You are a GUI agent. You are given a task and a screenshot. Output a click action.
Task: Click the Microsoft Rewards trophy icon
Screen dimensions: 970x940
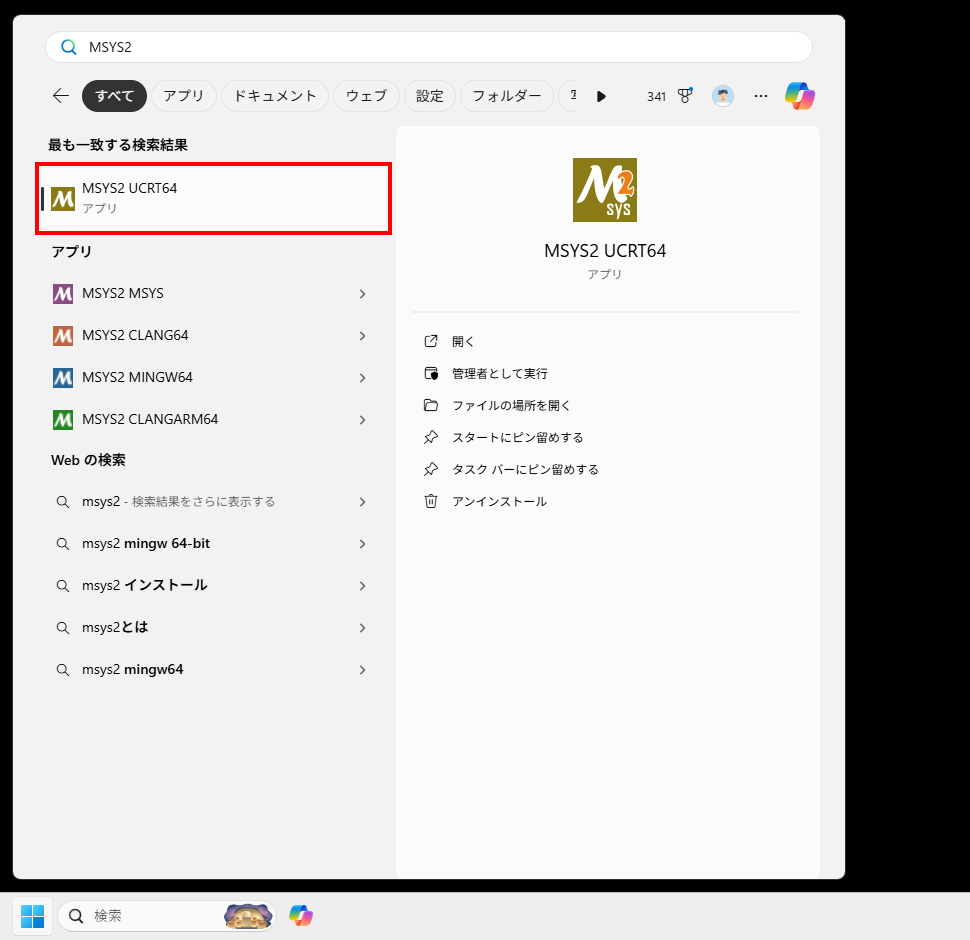point(684,95)
